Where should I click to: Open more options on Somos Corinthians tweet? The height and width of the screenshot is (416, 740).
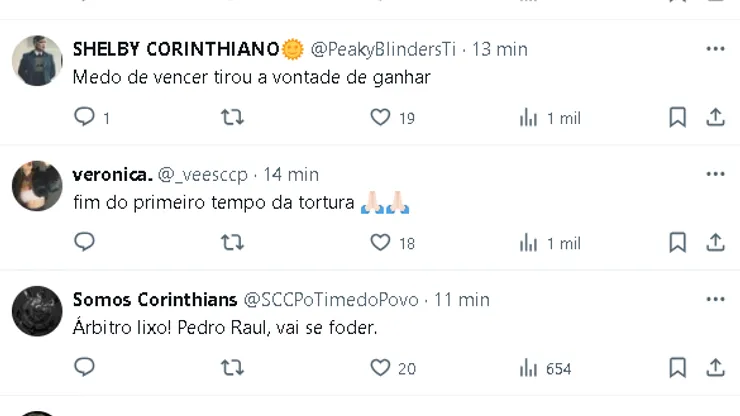click(715, 299)
